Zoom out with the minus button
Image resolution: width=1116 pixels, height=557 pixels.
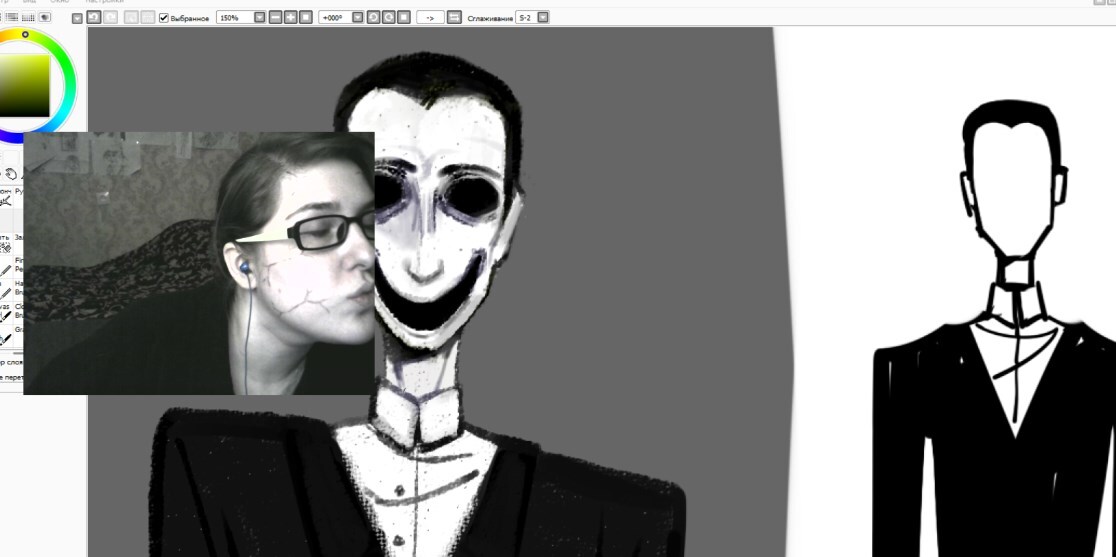(x=275, y=17)
